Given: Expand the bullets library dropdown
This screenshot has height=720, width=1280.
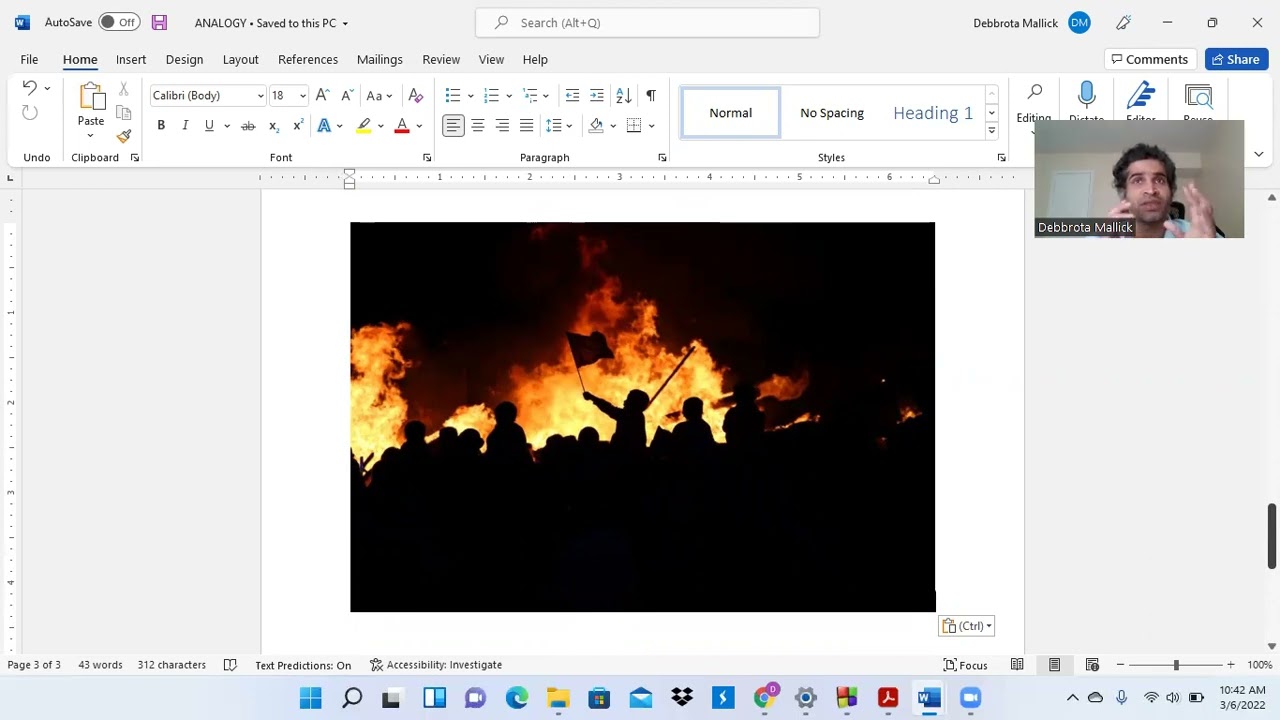Looking at the screenshot, I should 470,96.
